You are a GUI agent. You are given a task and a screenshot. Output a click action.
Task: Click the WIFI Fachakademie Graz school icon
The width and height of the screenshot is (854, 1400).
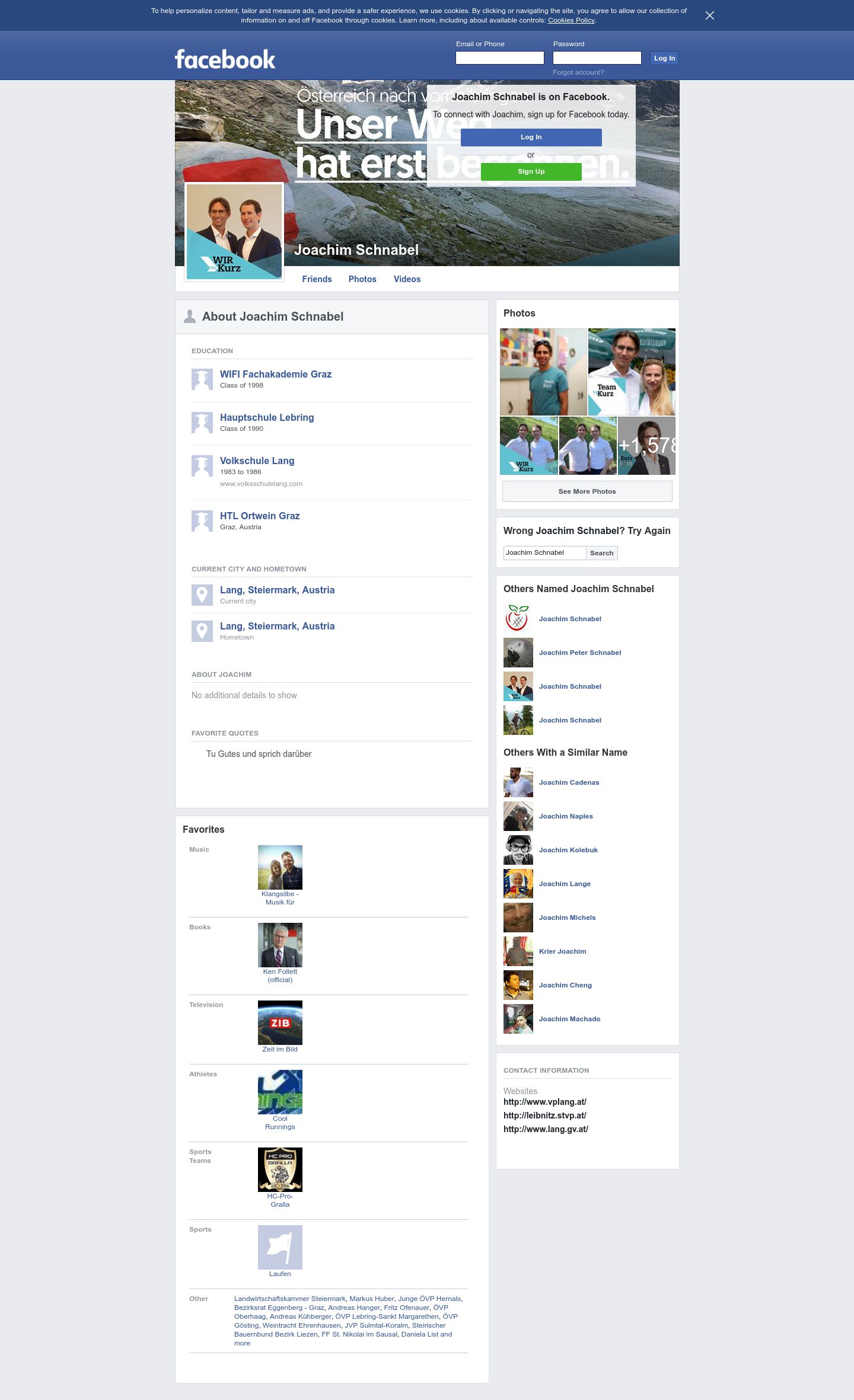point(202,379)
